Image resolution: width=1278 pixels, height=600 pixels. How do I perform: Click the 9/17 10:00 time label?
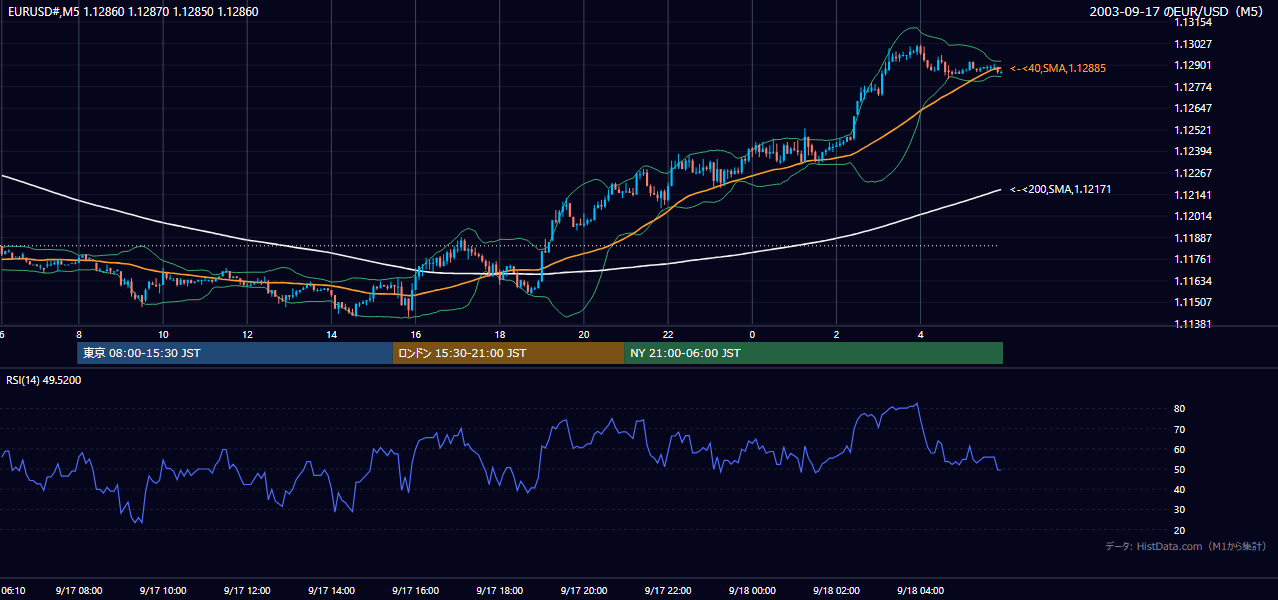162,591
